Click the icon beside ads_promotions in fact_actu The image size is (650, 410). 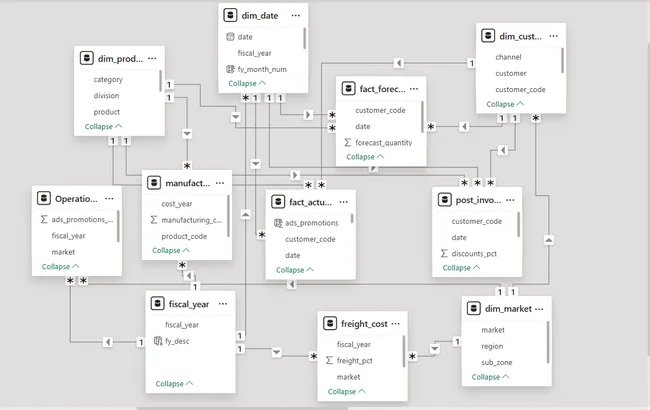(x=278, y=223)
